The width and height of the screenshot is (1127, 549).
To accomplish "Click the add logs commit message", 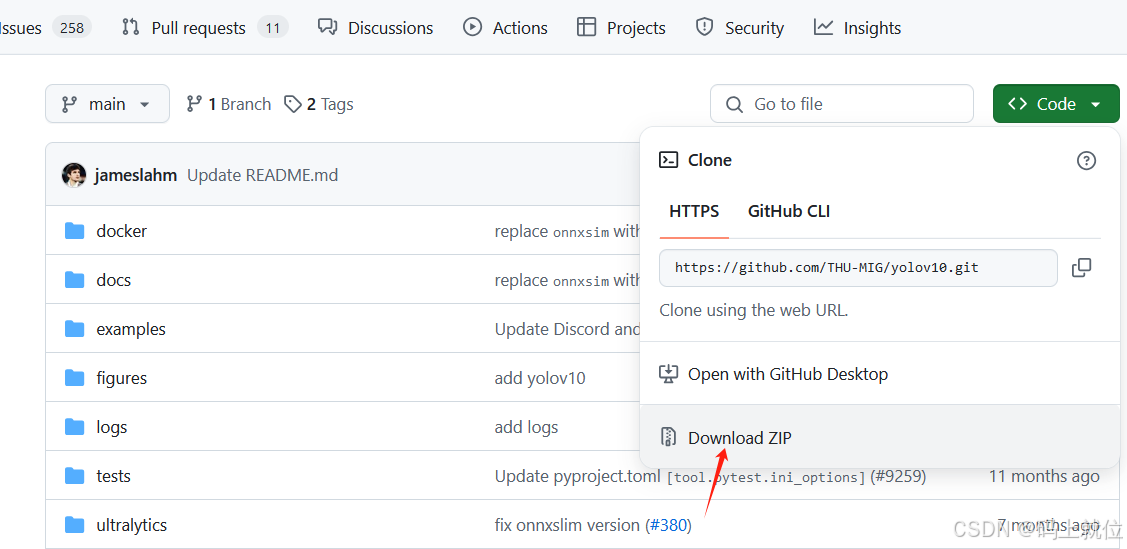I will (x=526, y=427).
